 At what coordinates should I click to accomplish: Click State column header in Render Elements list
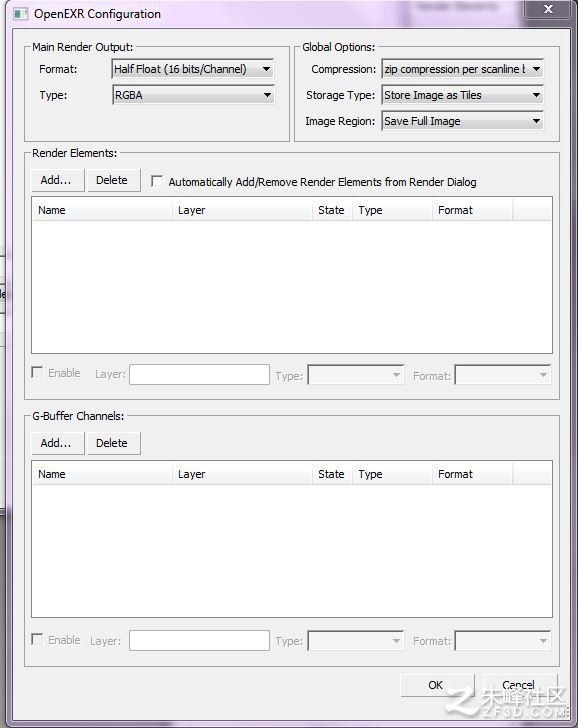coord(332,210)
